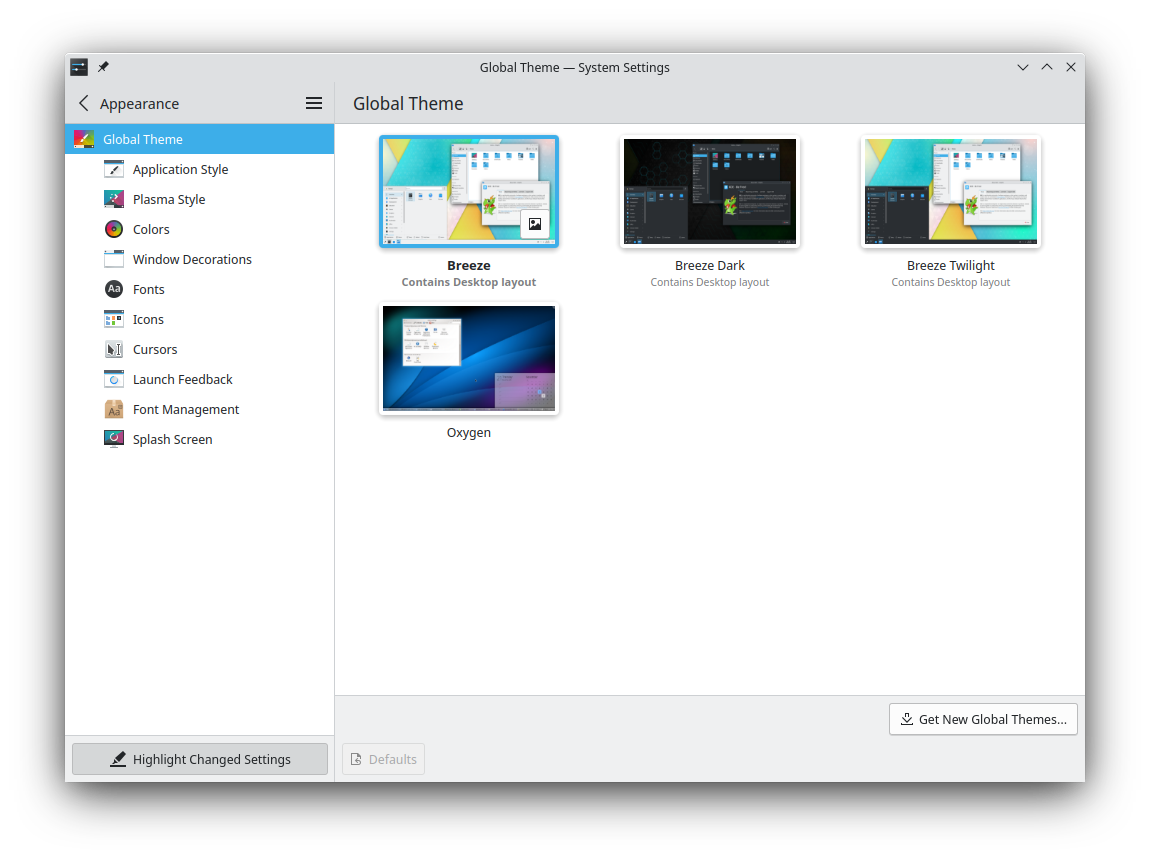
Task: Click the Cursors sidebar icon
Action: click(x=114, y=349)
